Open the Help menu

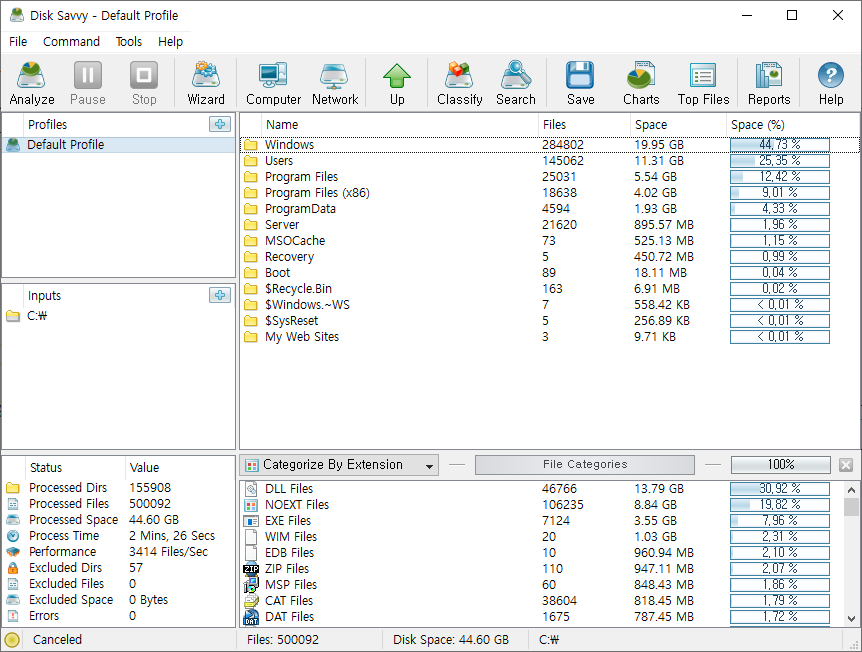click(x=170, y=42)
